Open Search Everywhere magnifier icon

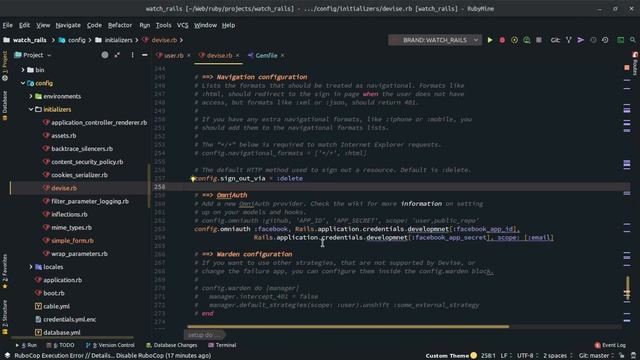coord(633,40)
